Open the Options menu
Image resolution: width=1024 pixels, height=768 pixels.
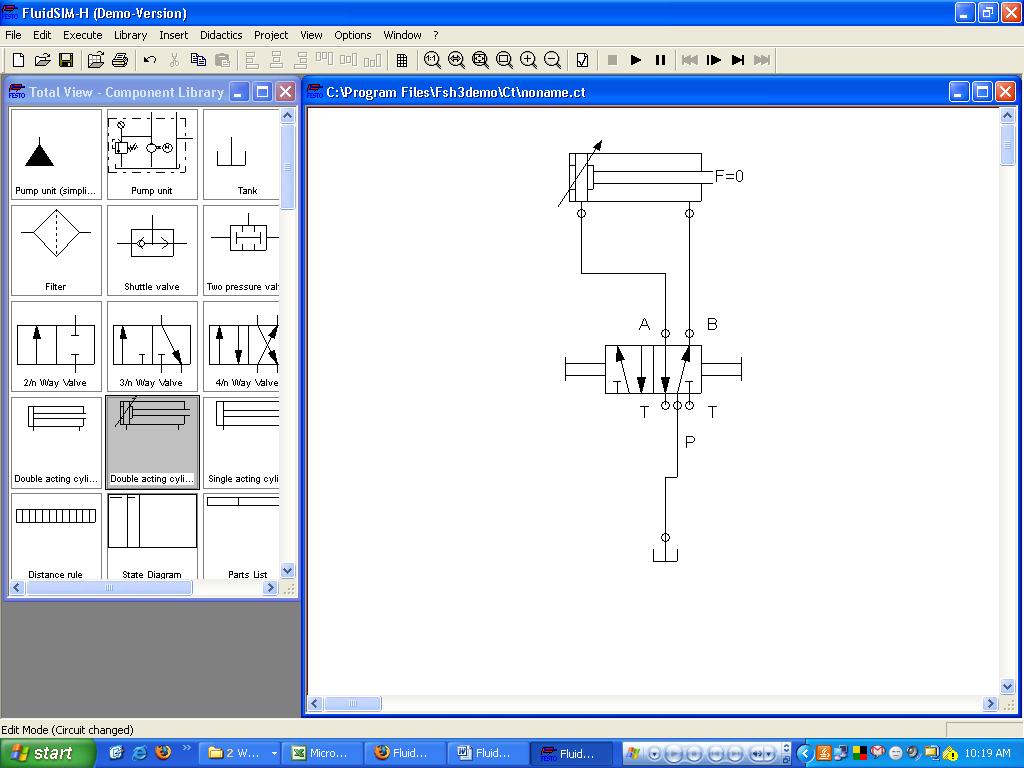click(353, 35)
